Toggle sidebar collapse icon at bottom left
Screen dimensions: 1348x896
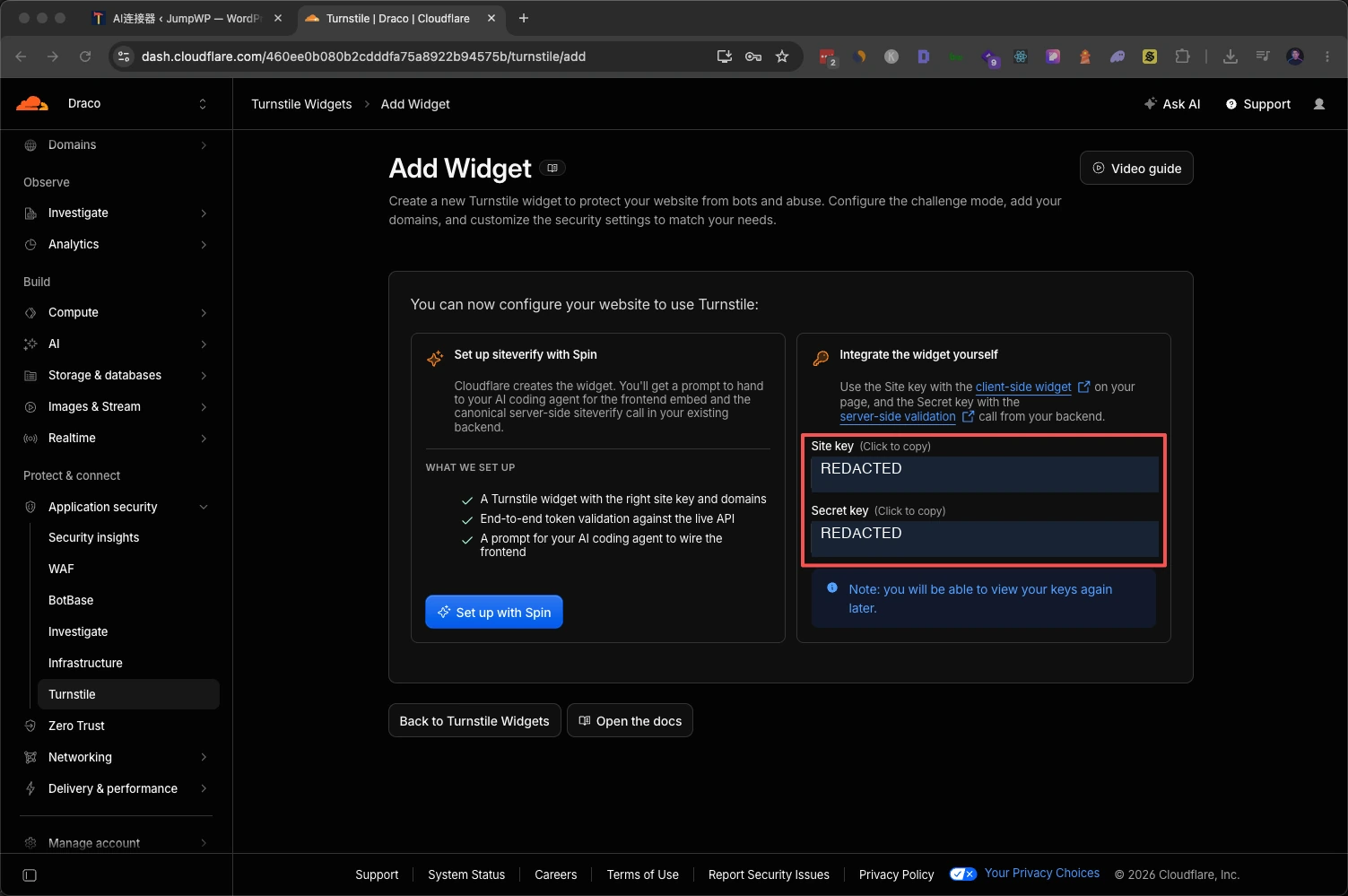tap(30, 875)
